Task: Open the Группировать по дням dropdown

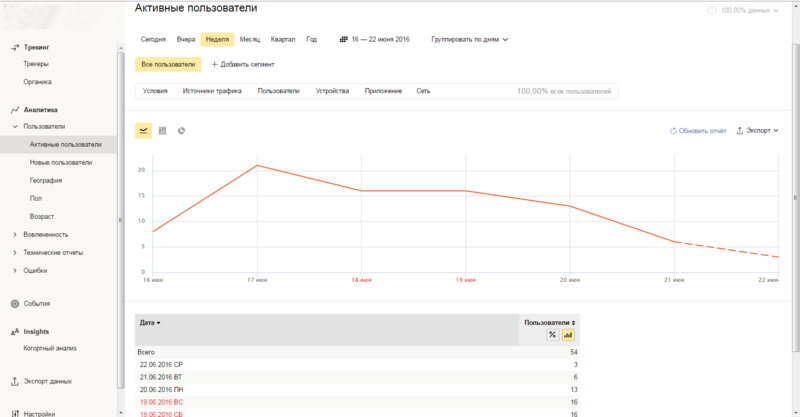Action: click(470, 40)
